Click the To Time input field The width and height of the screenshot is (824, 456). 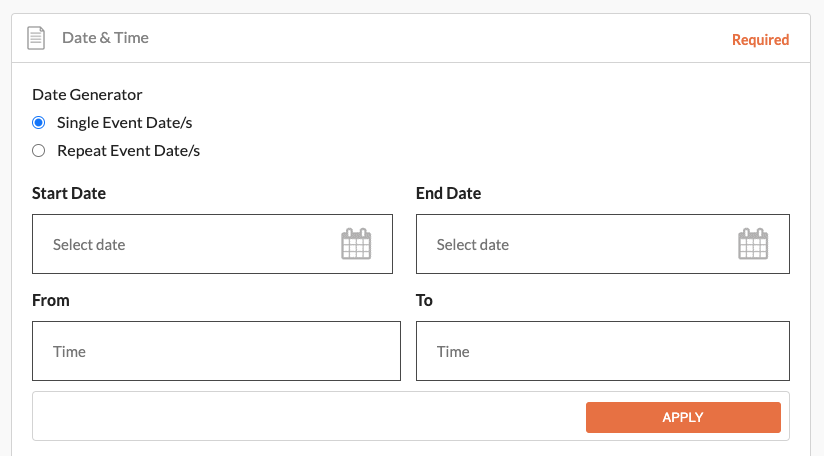(x=603, y=351)
